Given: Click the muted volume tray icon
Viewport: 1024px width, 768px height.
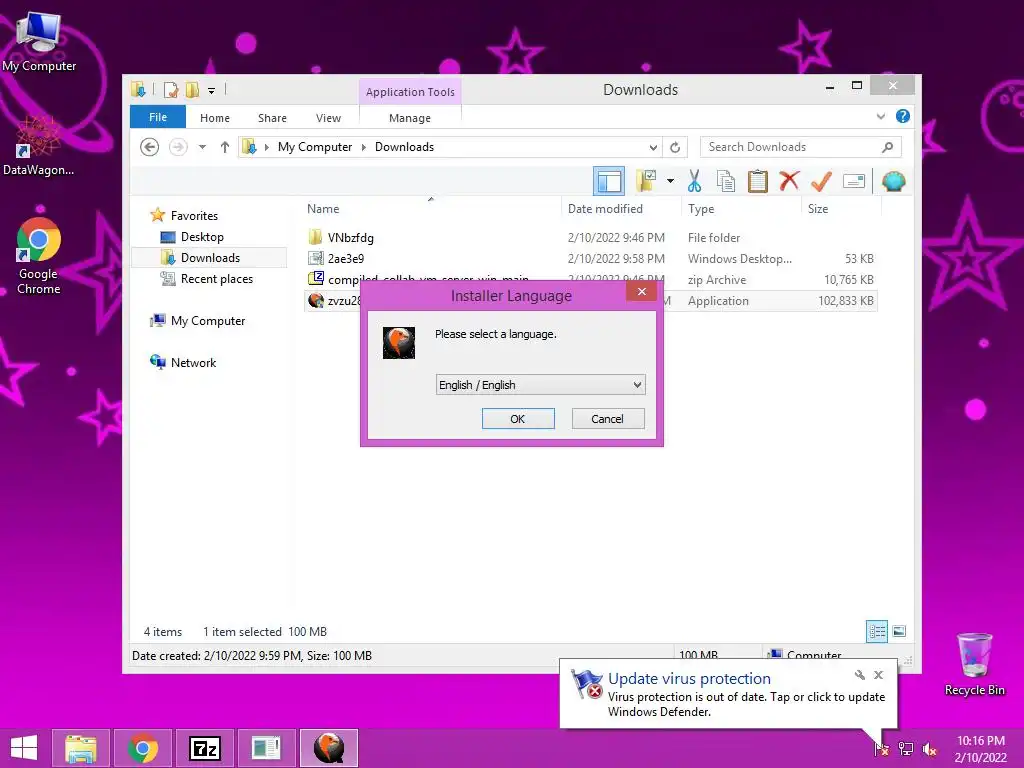Looking at the screenshot, I should point(930,749).
